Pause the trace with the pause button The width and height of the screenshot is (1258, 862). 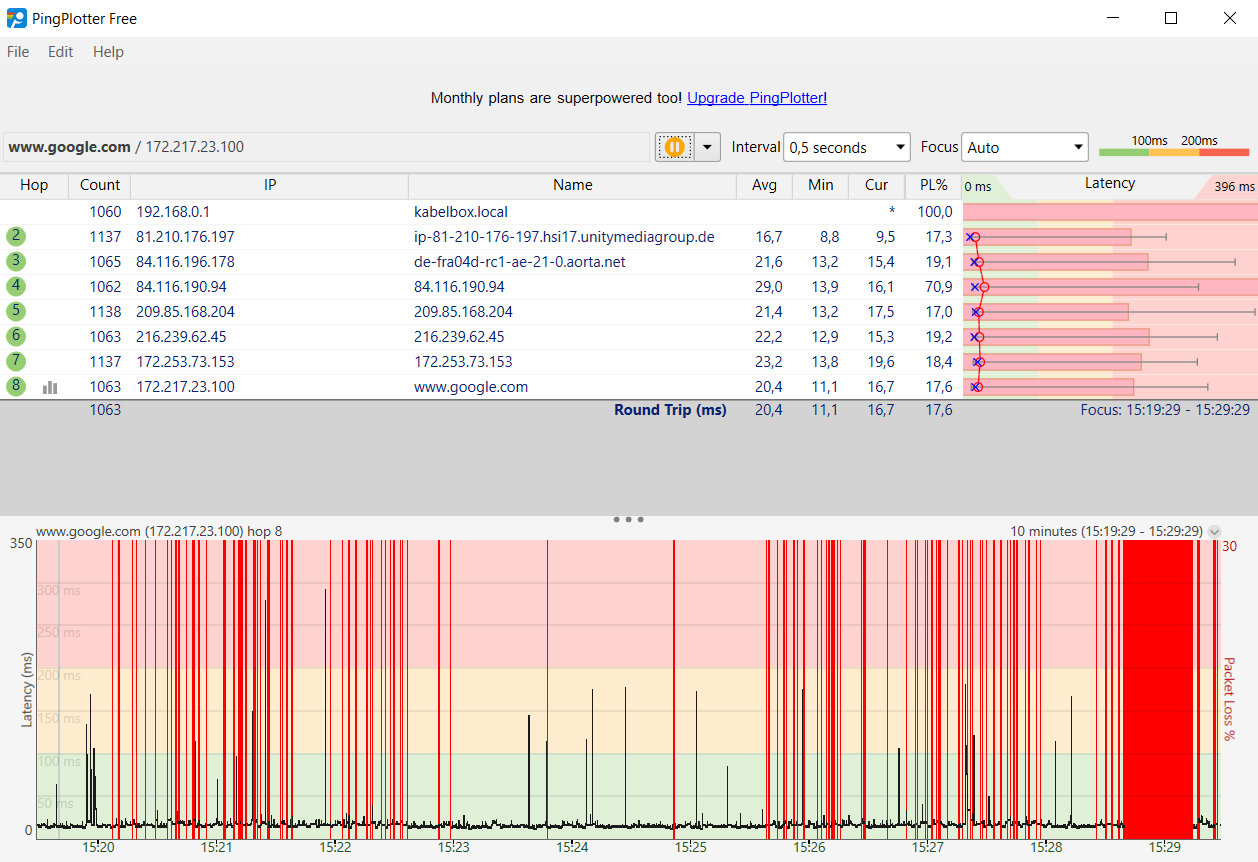point(675,147)
